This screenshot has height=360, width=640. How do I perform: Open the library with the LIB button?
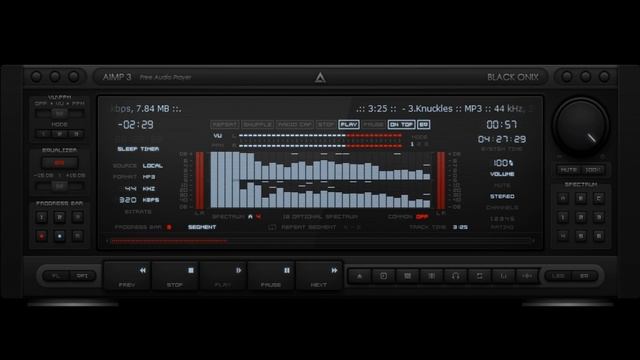558,276
